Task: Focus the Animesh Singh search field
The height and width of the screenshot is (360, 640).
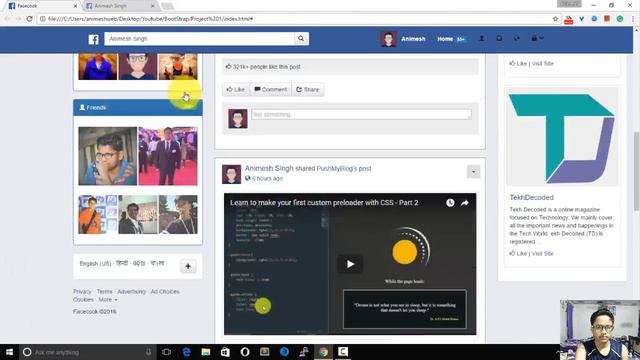Action: click(199, 39)
